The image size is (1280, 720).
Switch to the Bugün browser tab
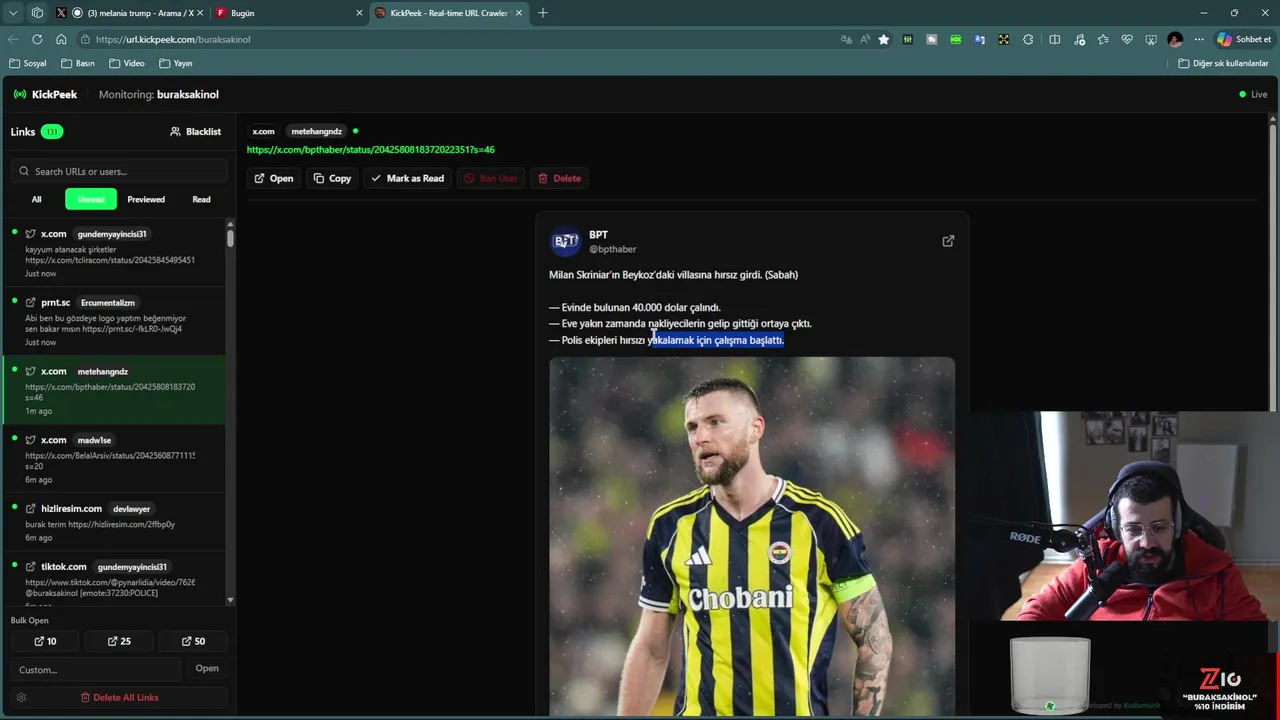(x=290, y=13)
